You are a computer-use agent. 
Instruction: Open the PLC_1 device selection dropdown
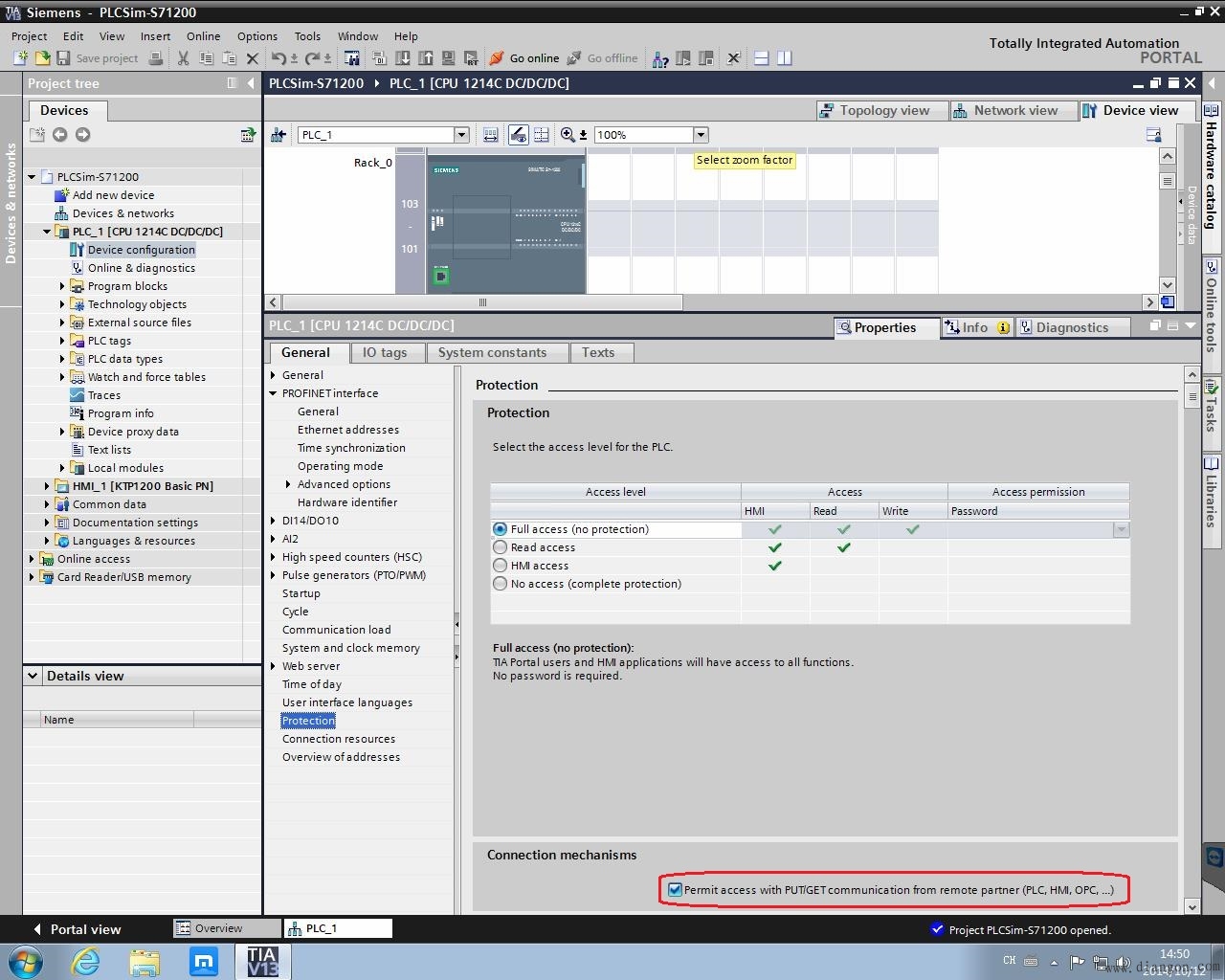point(461,135)
